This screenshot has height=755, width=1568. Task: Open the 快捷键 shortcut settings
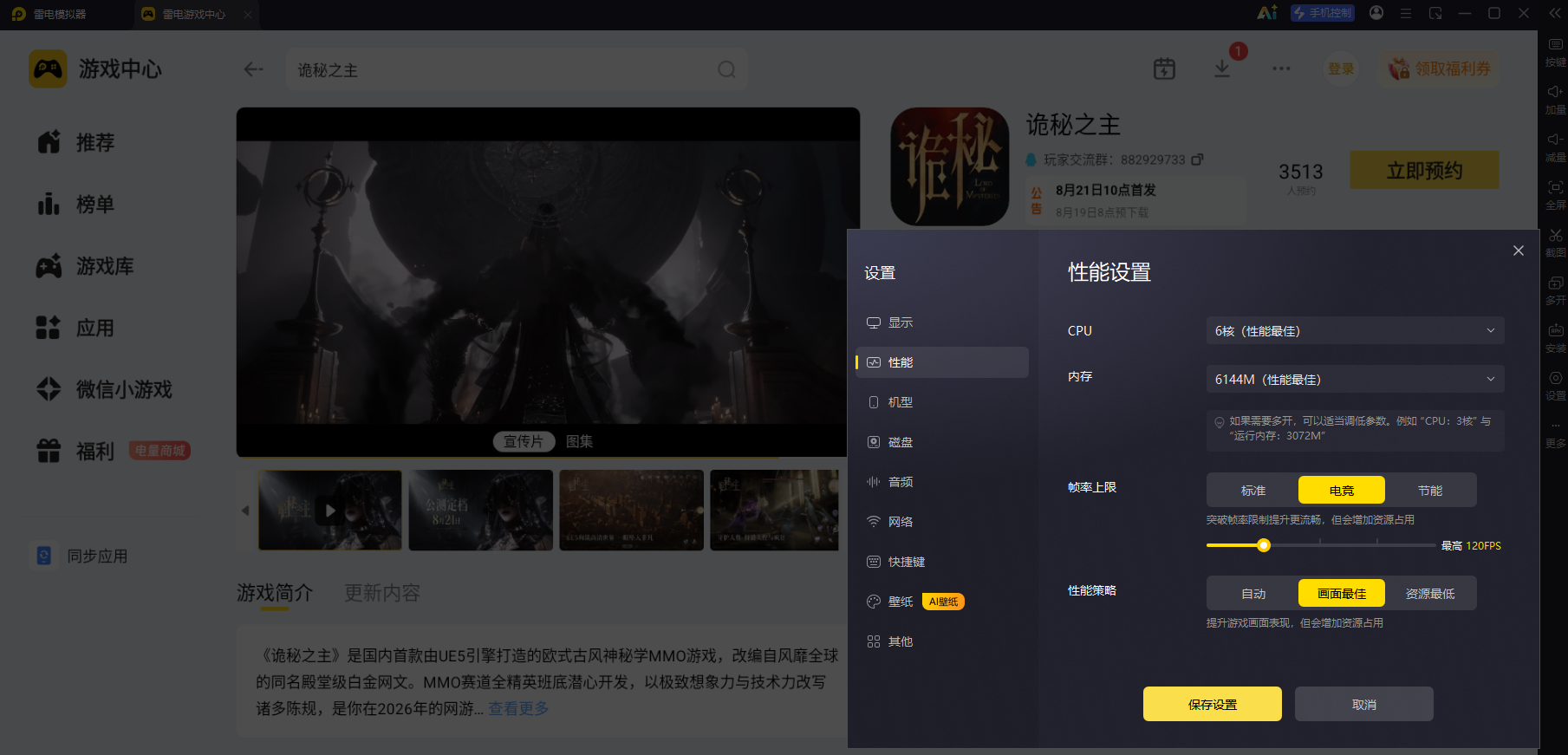pyautogui.click(x=941, y=562)
